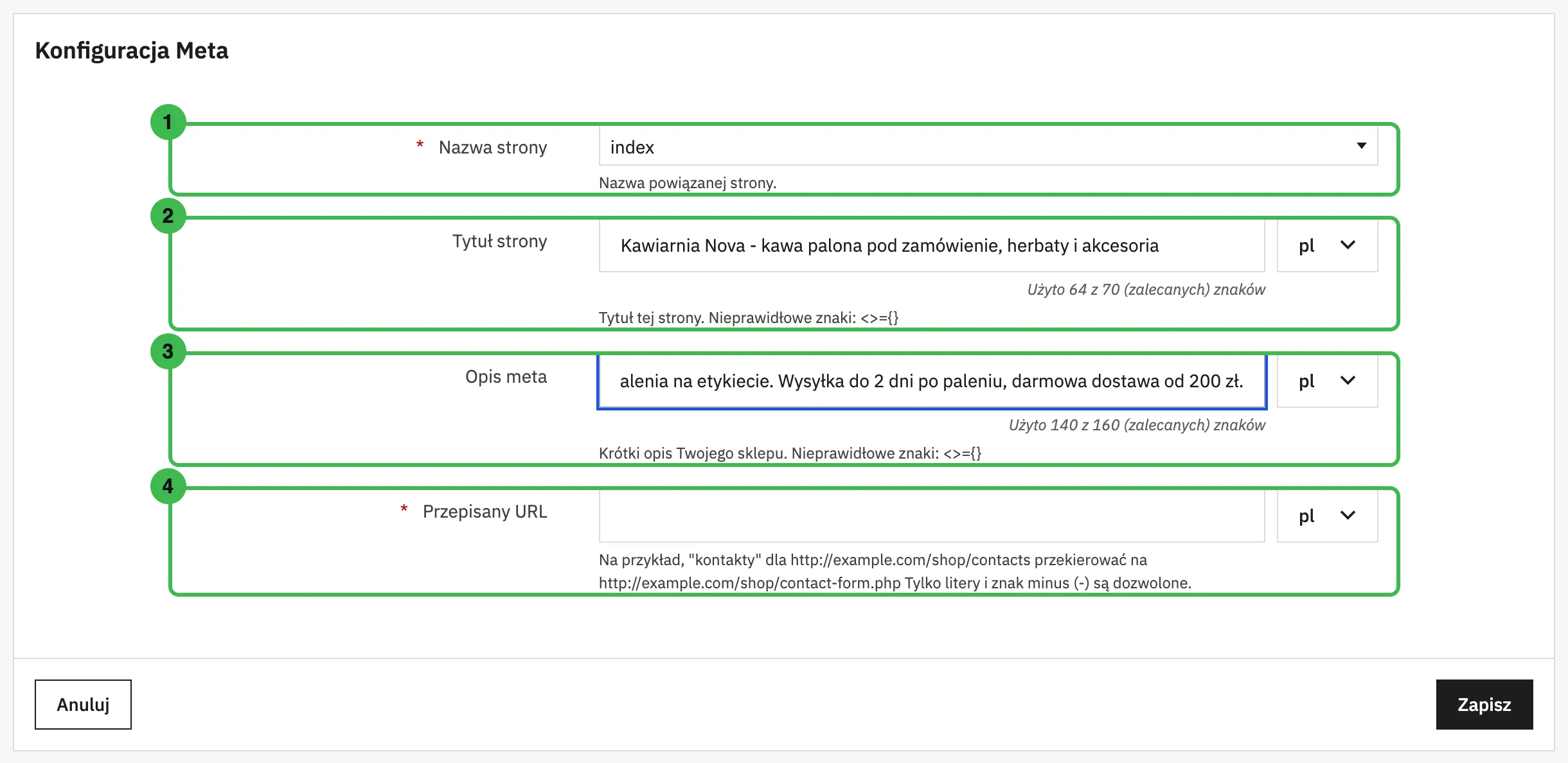Click the text 'Użyto 140 z 160 (zalecanych) znaków'
This screenshot has height=763, width=1568.
pyautogui.click(x=1137, y=425)
